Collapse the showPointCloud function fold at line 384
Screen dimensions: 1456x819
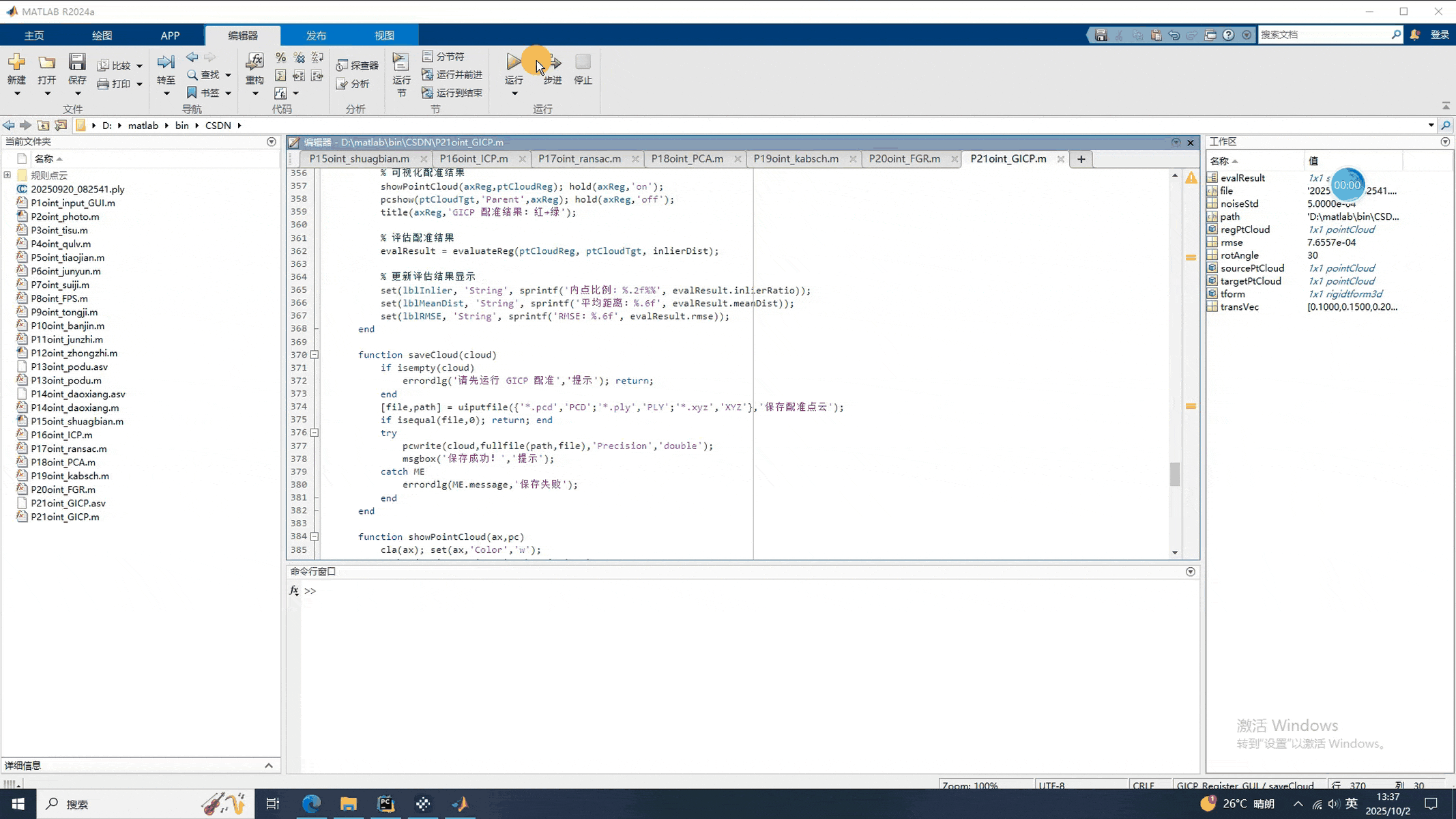click(315, 536)
